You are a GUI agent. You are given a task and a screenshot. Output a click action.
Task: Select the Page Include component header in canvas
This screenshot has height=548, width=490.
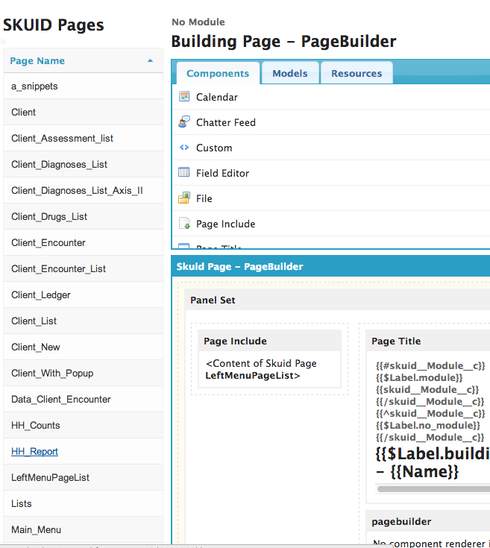click(x=269, y=341)
